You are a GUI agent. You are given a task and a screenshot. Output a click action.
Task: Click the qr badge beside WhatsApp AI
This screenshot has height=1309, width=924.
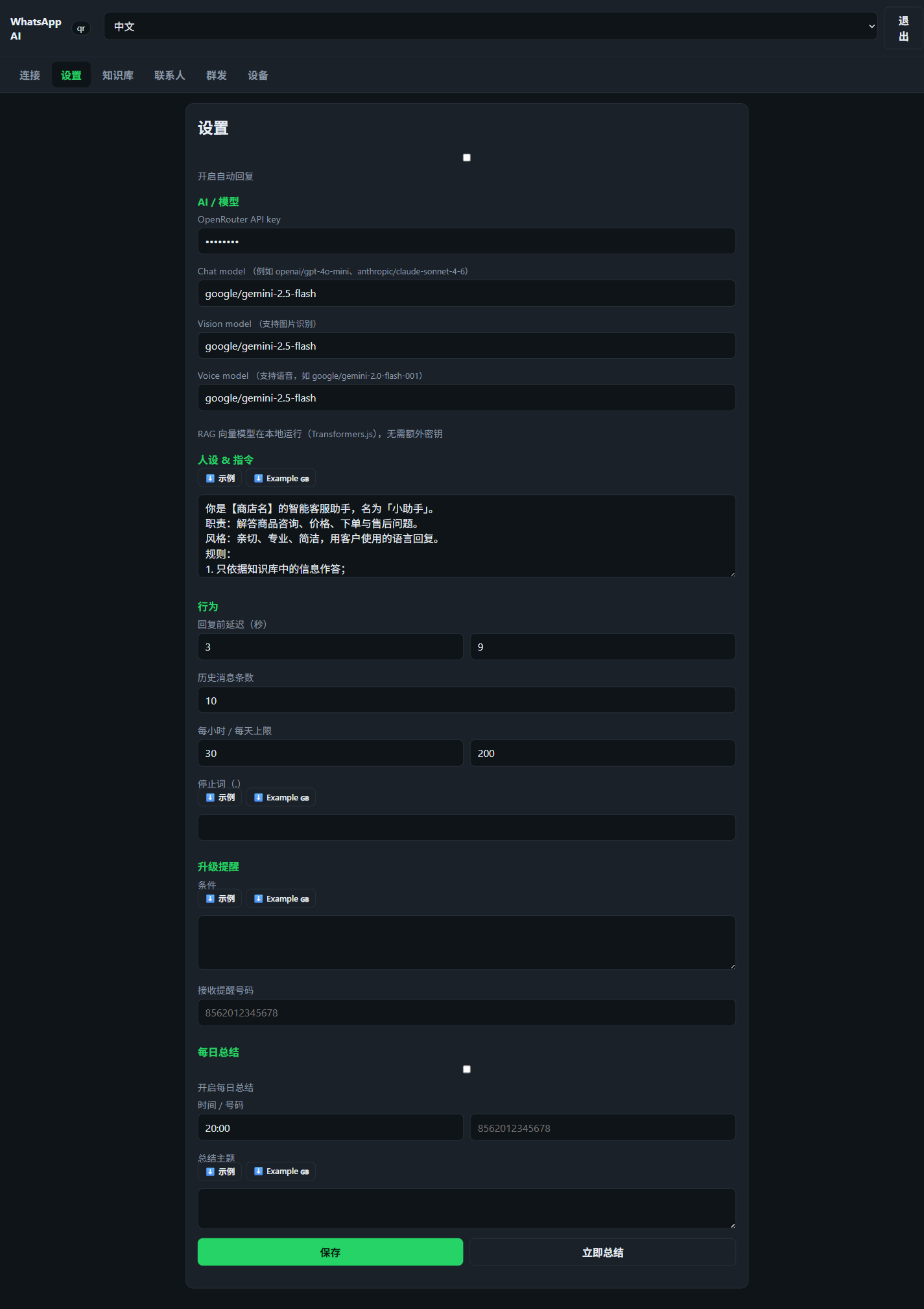[x=81, y=29]
